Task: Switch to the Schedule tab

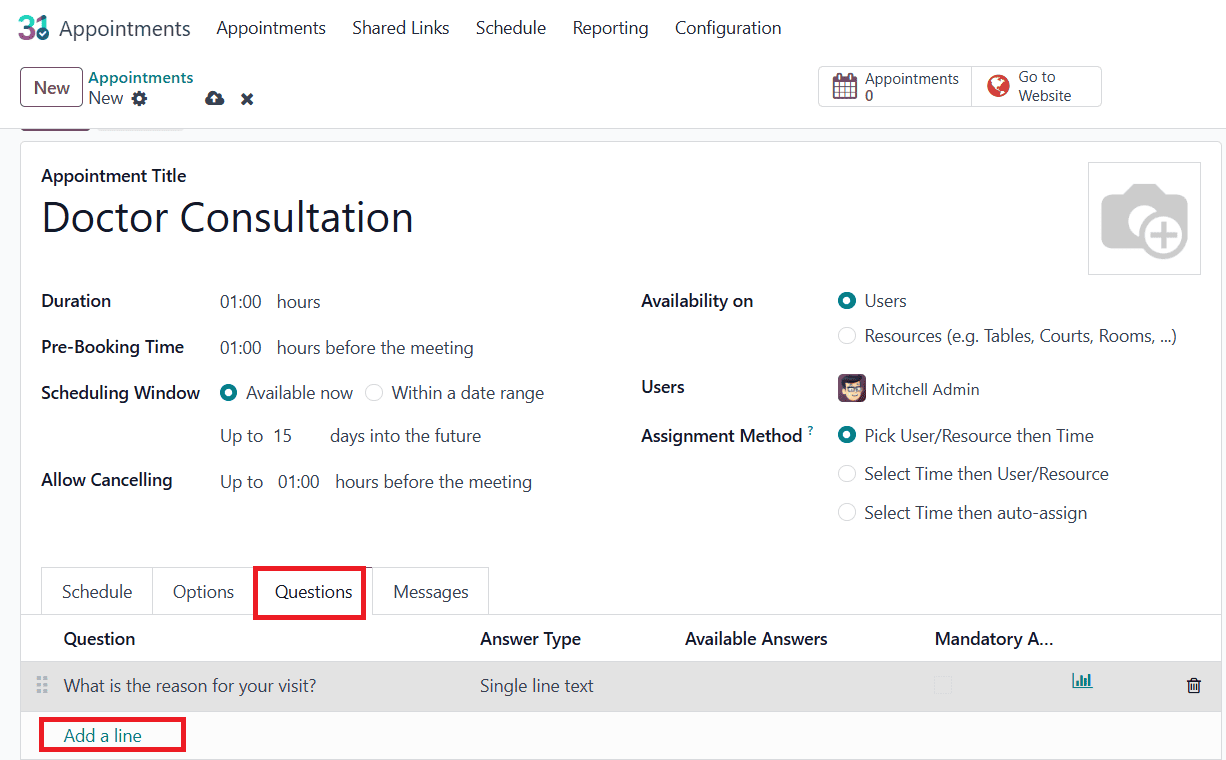Action: coord(97,591)
